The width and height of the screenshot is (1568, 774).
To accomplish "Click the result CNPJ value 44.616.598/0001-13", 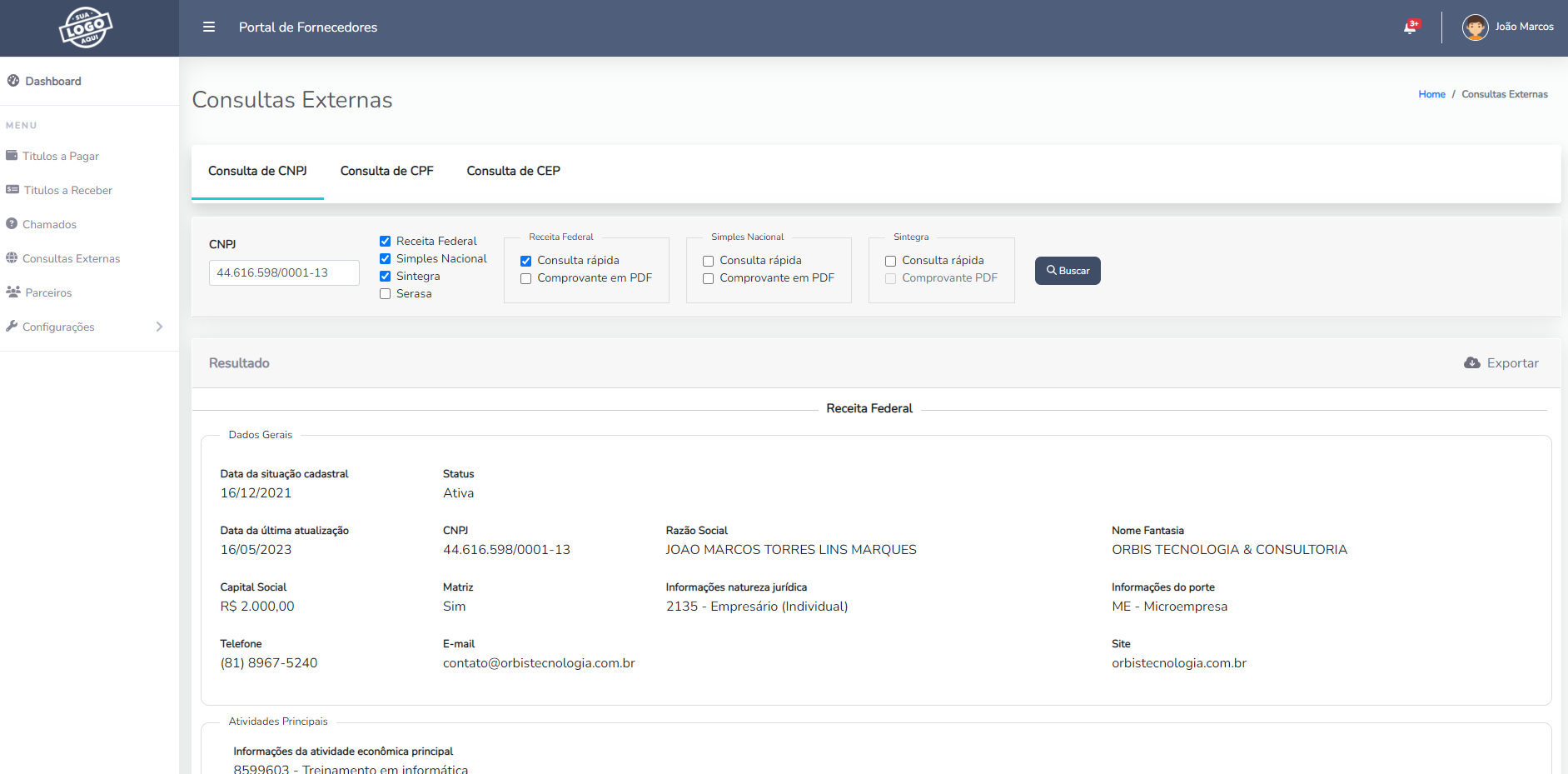I will pos(506,550).
